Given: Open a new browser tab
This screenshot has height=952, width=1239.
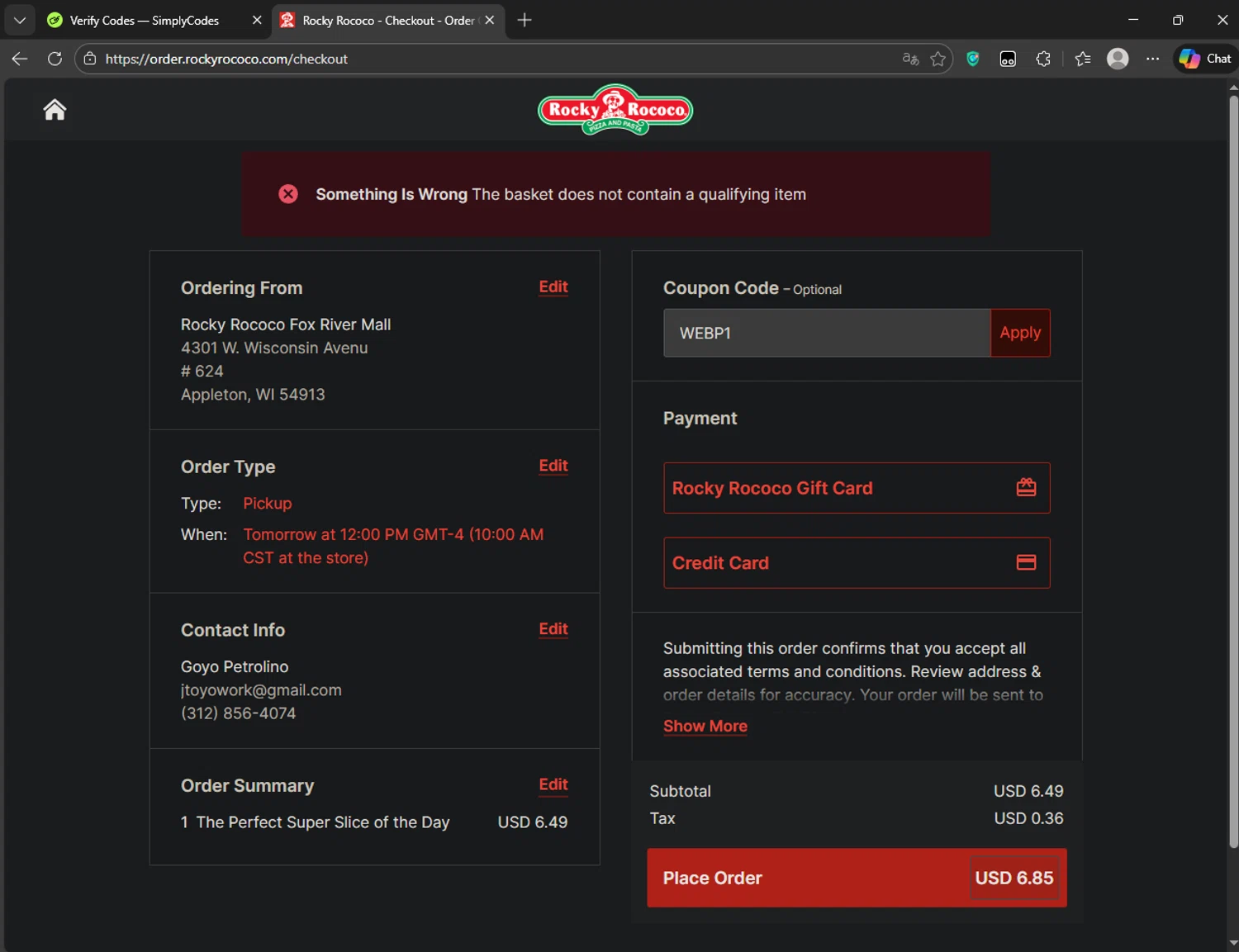Looking at the screenshot, I should coord(525,20).
